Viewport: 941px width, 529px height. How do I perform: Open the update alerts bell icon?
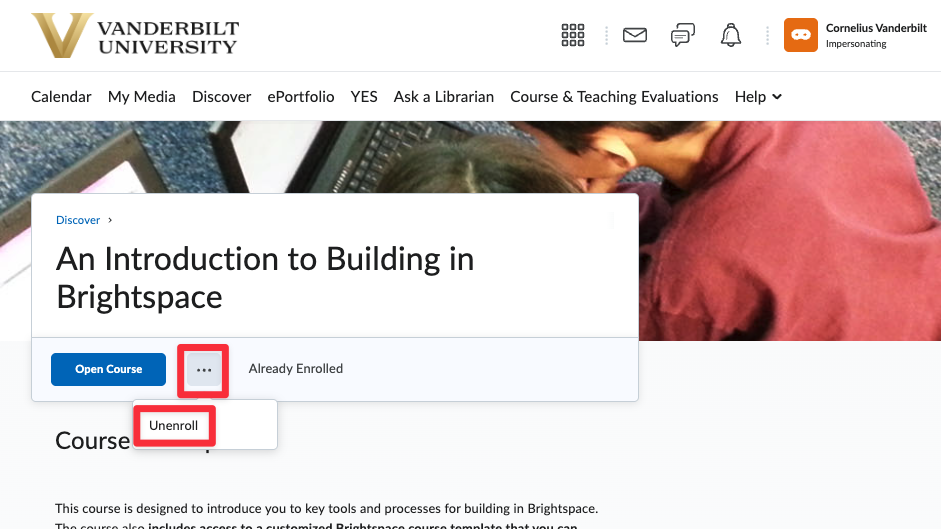pyautogui.click(x=731, y=36)
